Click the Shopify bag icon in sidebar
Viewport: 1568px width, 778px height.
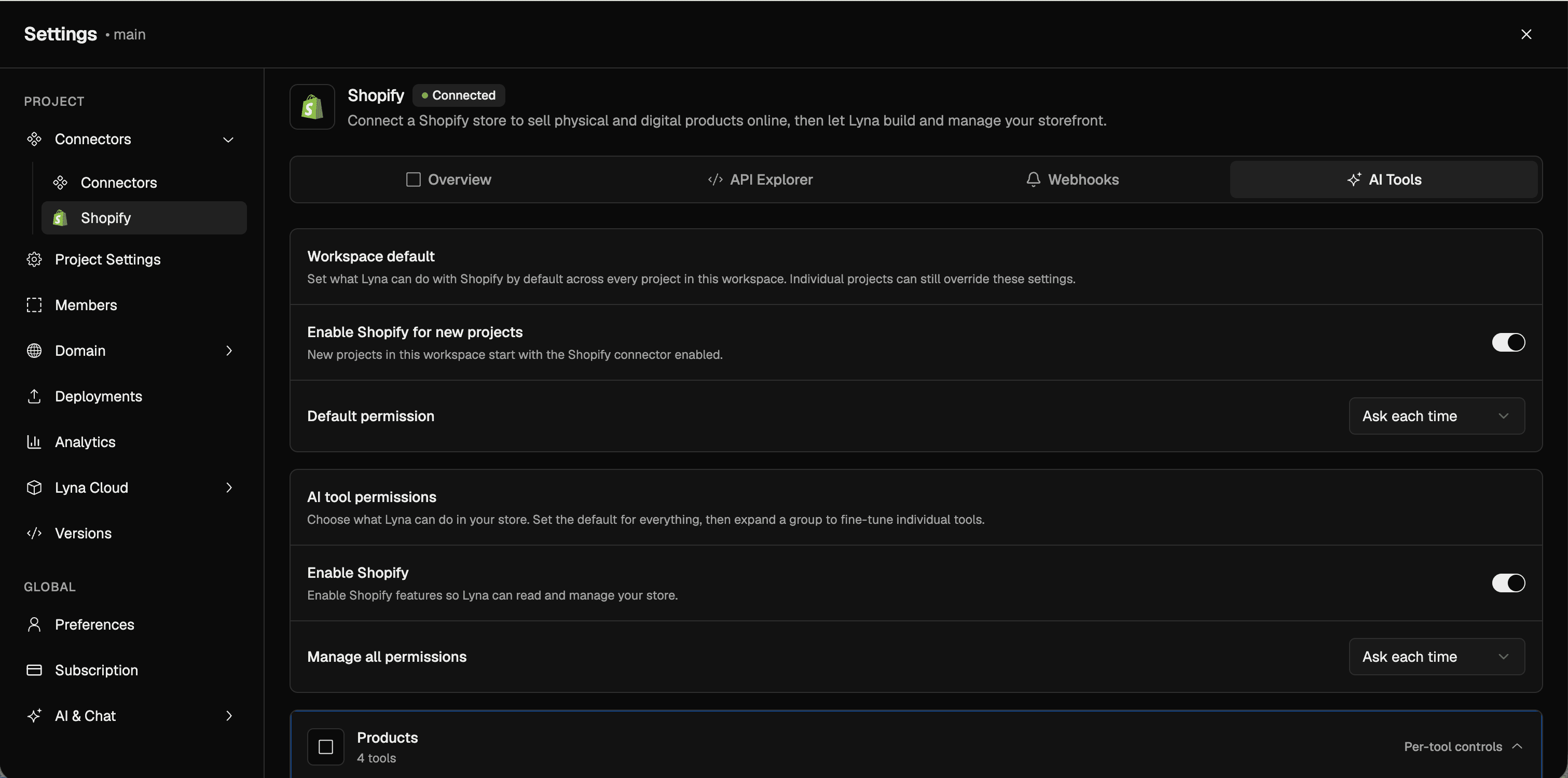(x=60, y=218)
